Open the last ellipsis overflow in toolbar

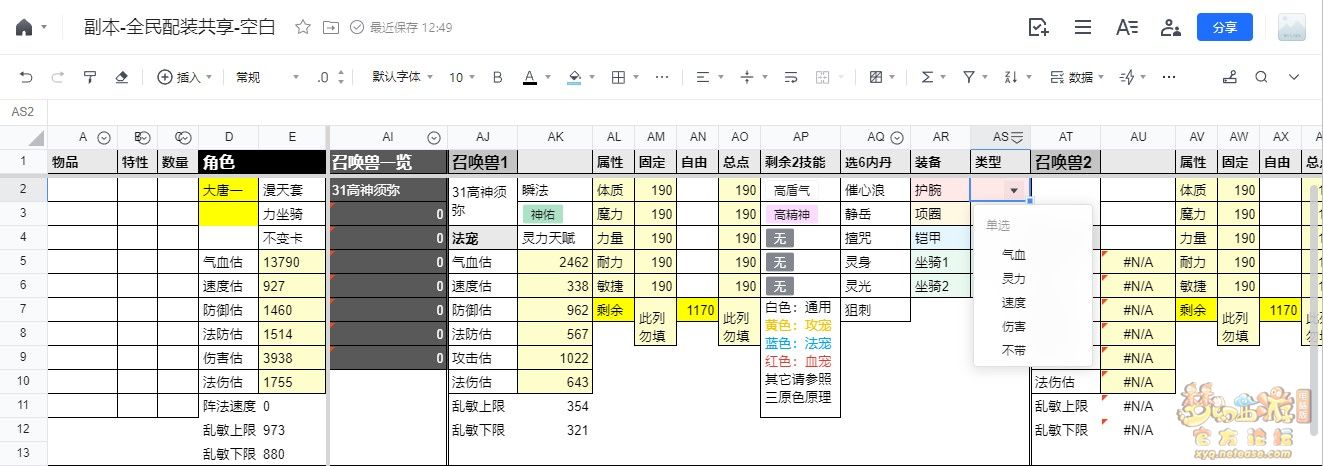point(1168,77)
